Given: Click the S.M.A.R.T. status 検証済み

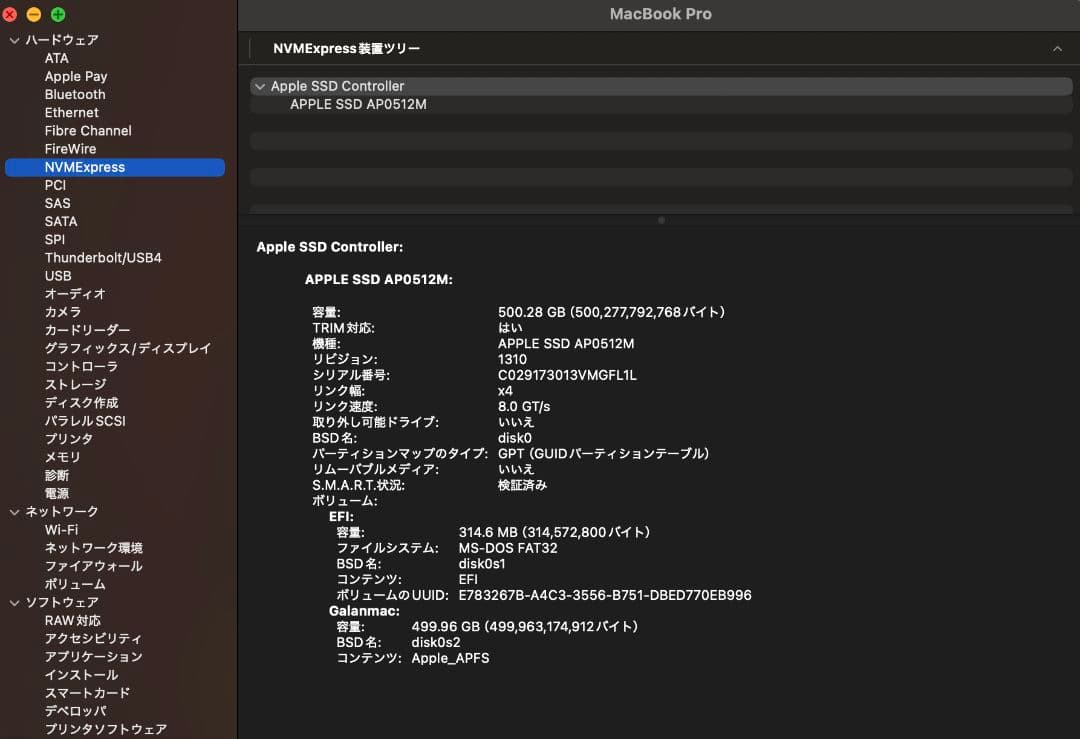Looking at the screenshot, I should pos(522,485).
